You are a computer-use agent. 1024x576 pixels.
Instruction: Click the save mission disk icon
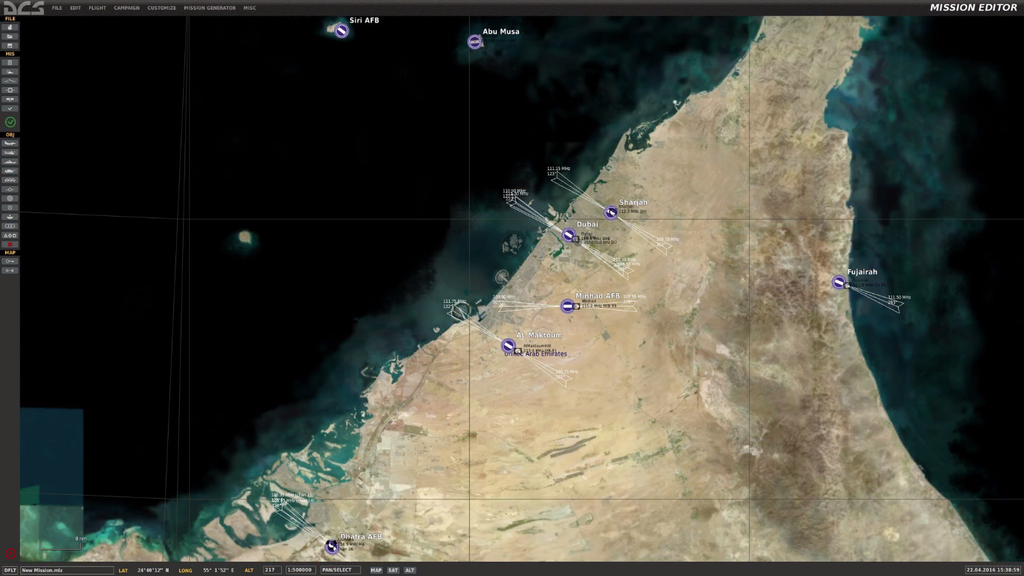10,45
